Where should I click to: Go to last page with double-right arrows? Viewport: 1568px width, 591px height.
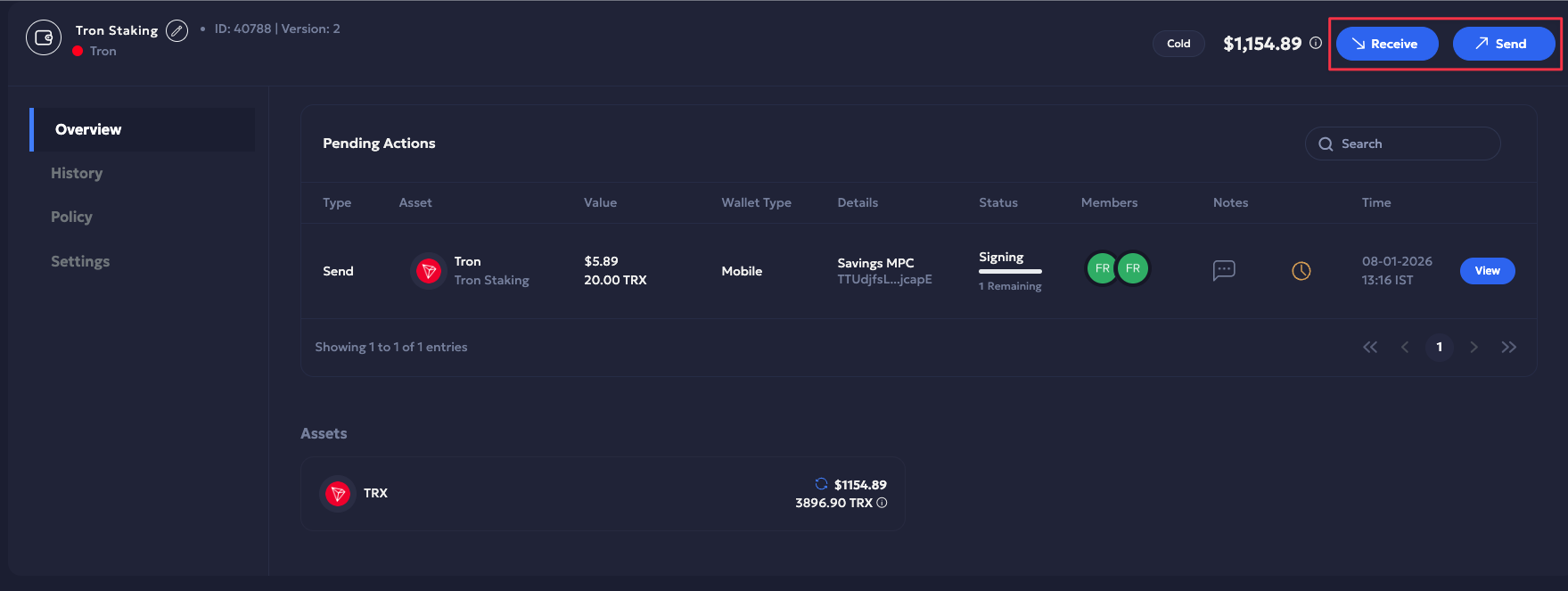click(x=1508, y=347)
